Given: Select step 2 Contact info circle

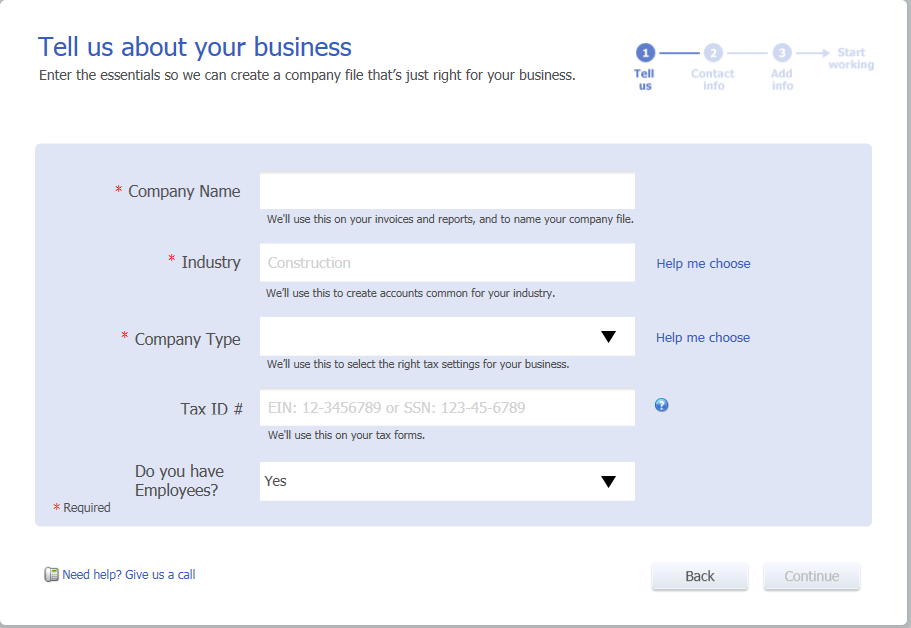Looking at the screenshot, I should [x=713, y=53].
